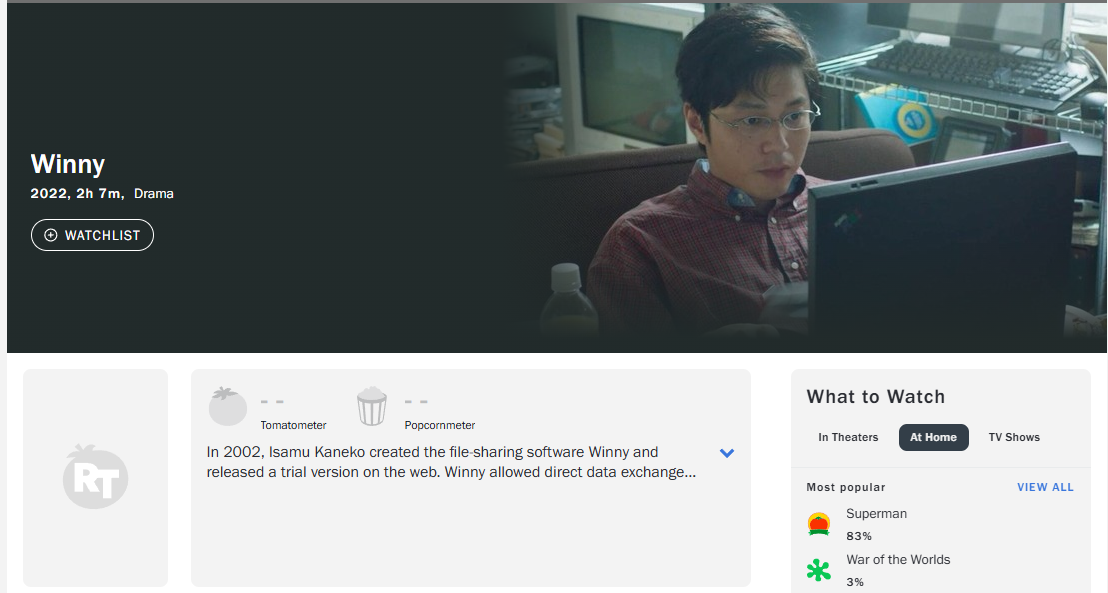Click the Drama genre link
The width and height of the screenshot is (1108, 593).
coord(153,194)
